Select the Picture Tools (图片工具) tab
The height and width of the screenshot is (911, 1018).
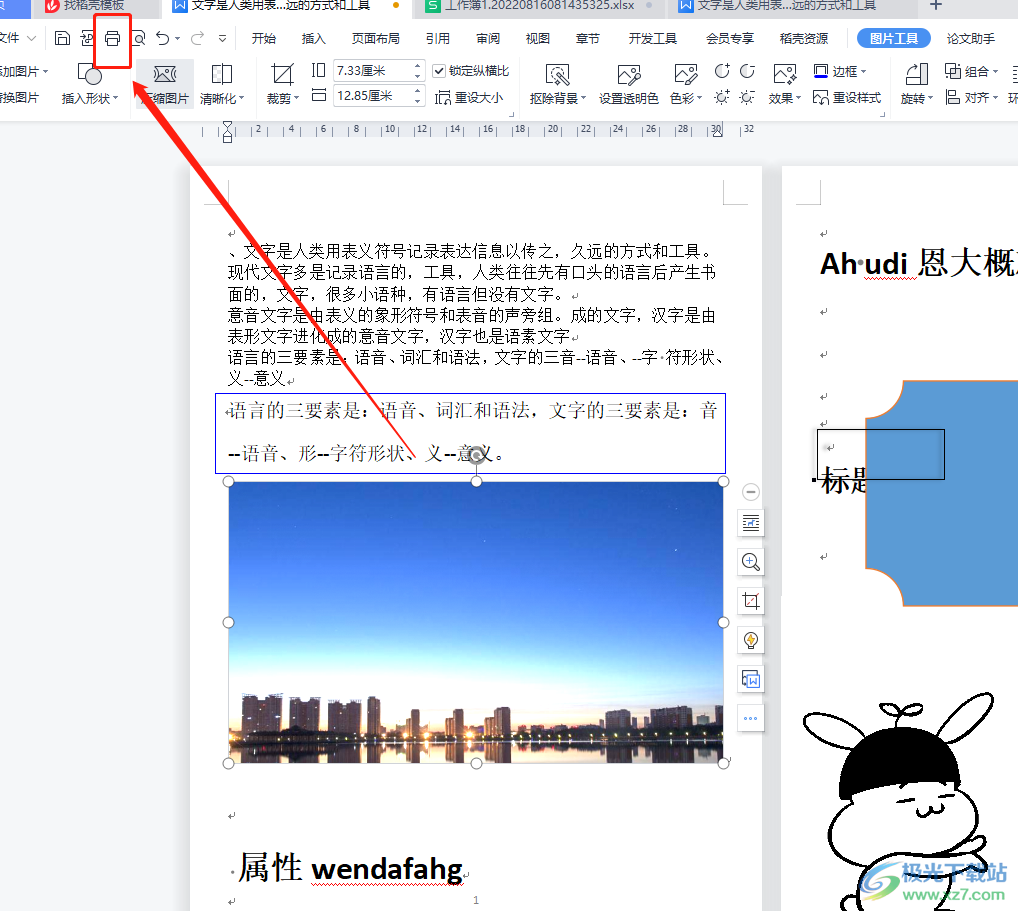click(894, 38)
